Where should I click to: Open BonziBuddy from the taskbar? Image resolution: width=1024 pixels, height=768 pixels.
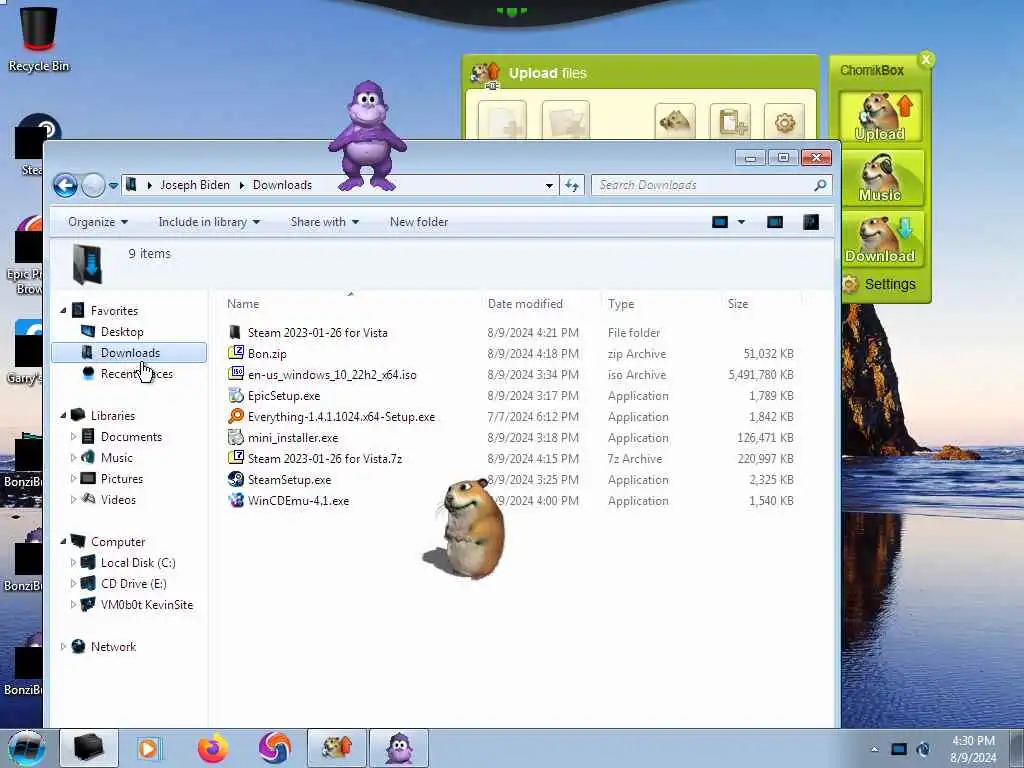click(x=399, y=748)
